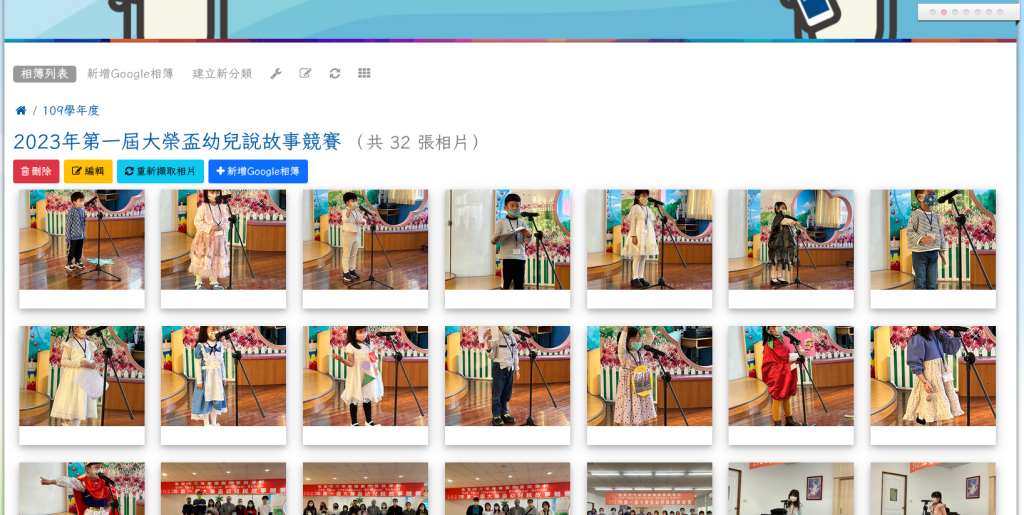Viewport: 1024px width, 515px height.
Task: Open photo of boy in all-white outfit
Action: pos(365,240)
